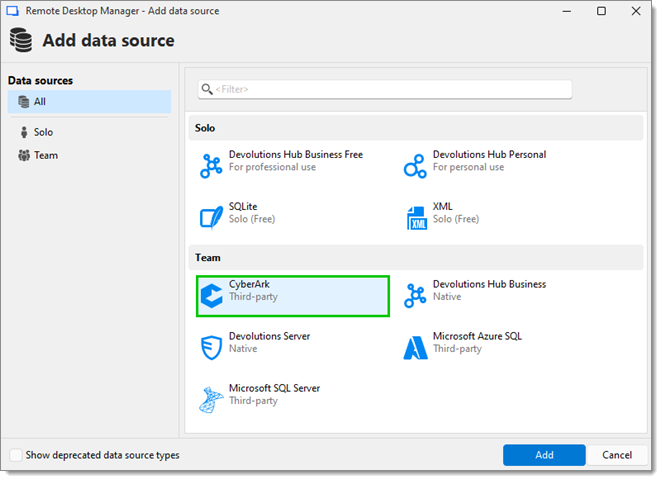Click the Devolutions Hub Business Native icon

(x=415, y=296)
